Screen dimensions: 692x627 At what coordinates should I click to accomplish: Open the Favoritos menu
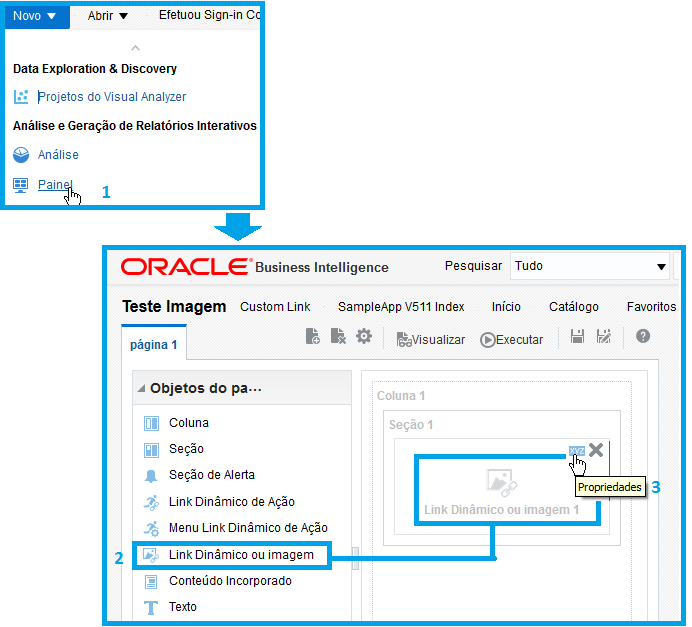(x=651, y=307)
